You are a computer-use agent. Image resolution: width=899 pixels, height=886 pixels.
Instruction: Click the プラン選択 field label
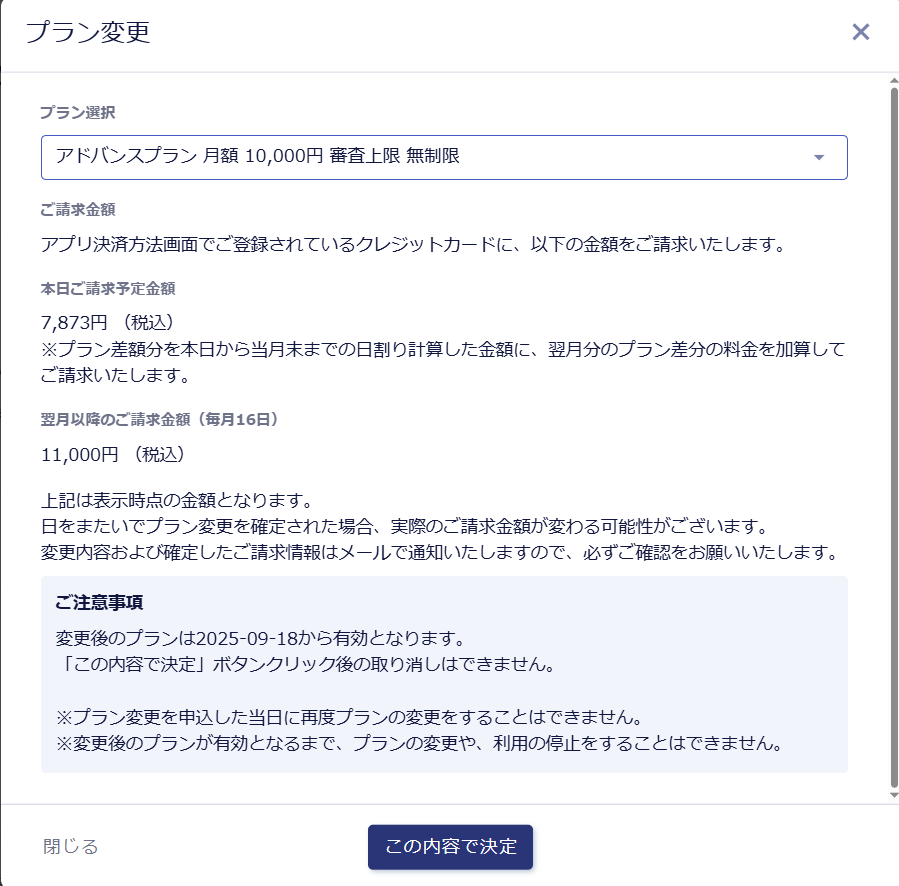[x=78, y=112]
